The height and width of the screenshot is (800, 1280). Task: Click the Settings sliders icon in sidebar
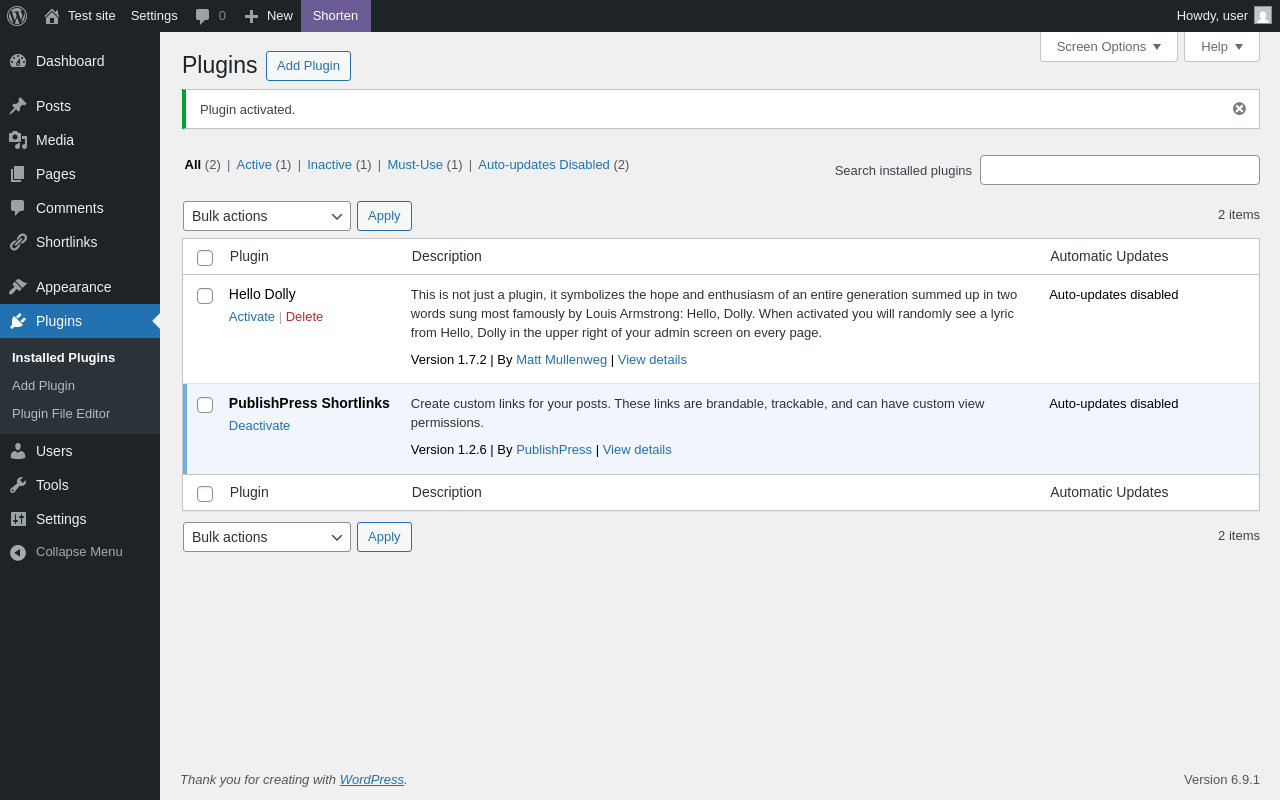point(18,519)
